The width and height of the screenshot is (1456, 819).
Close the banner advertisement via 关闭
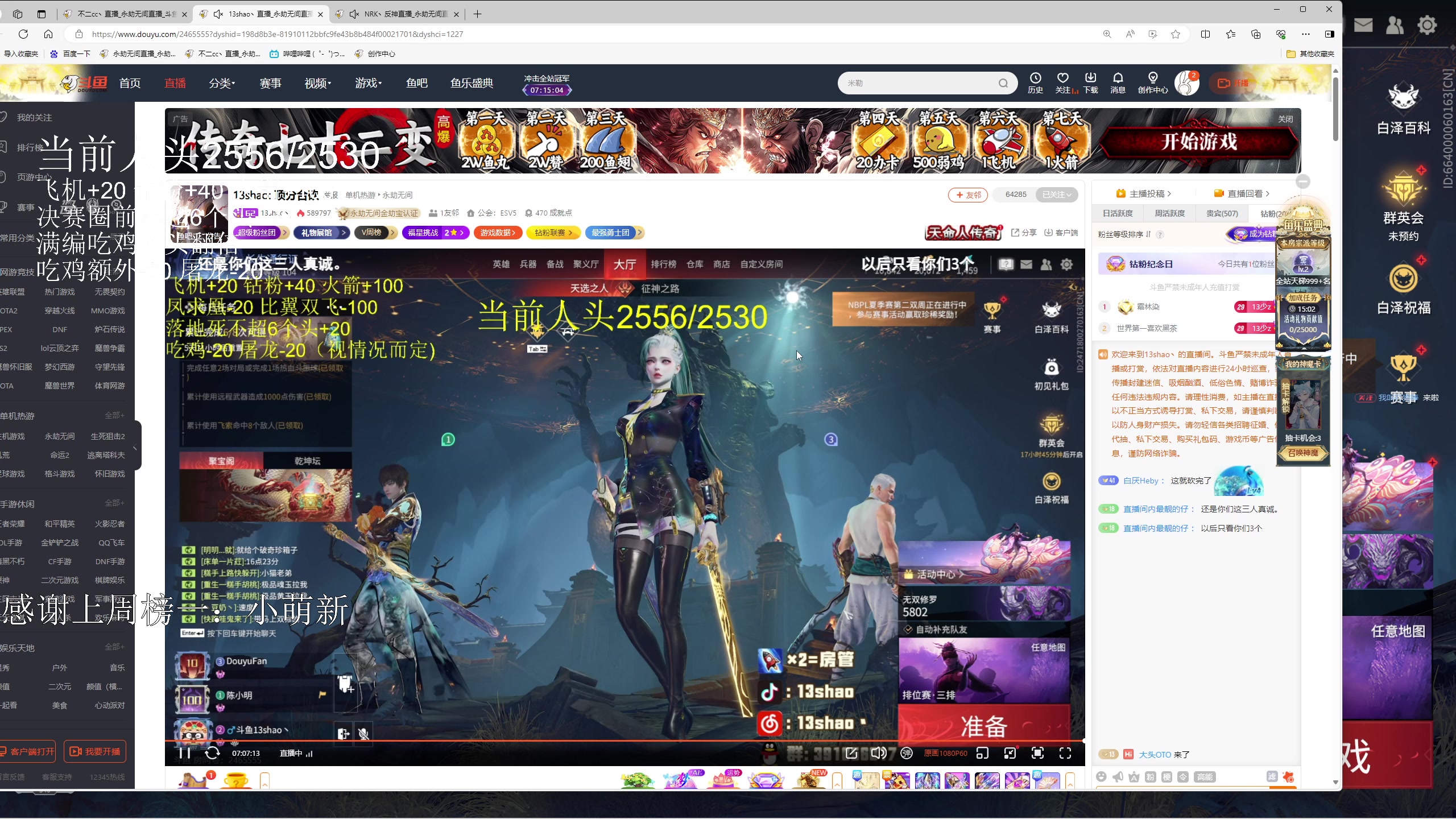(x=1285, y=119)
